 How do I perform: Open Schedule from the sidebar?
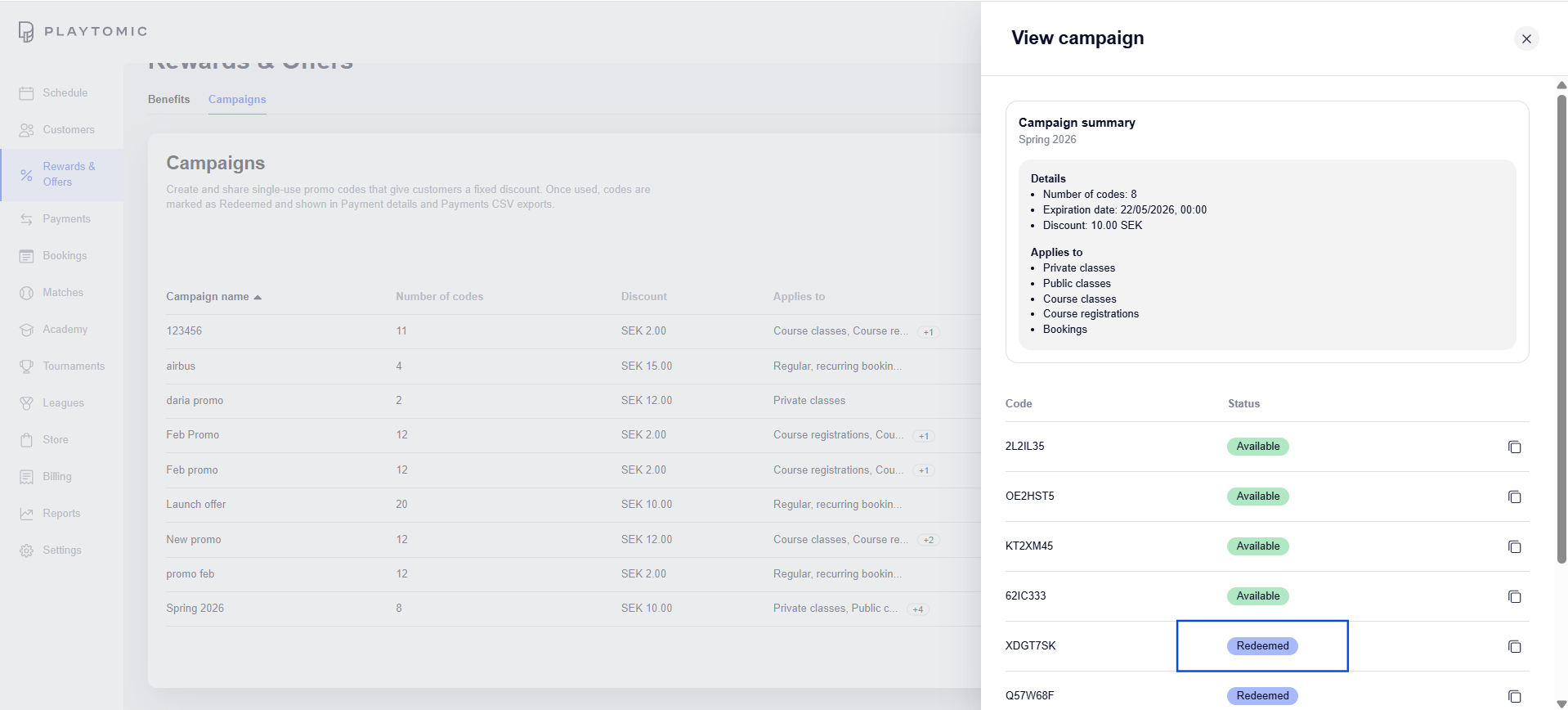(65, 93)
